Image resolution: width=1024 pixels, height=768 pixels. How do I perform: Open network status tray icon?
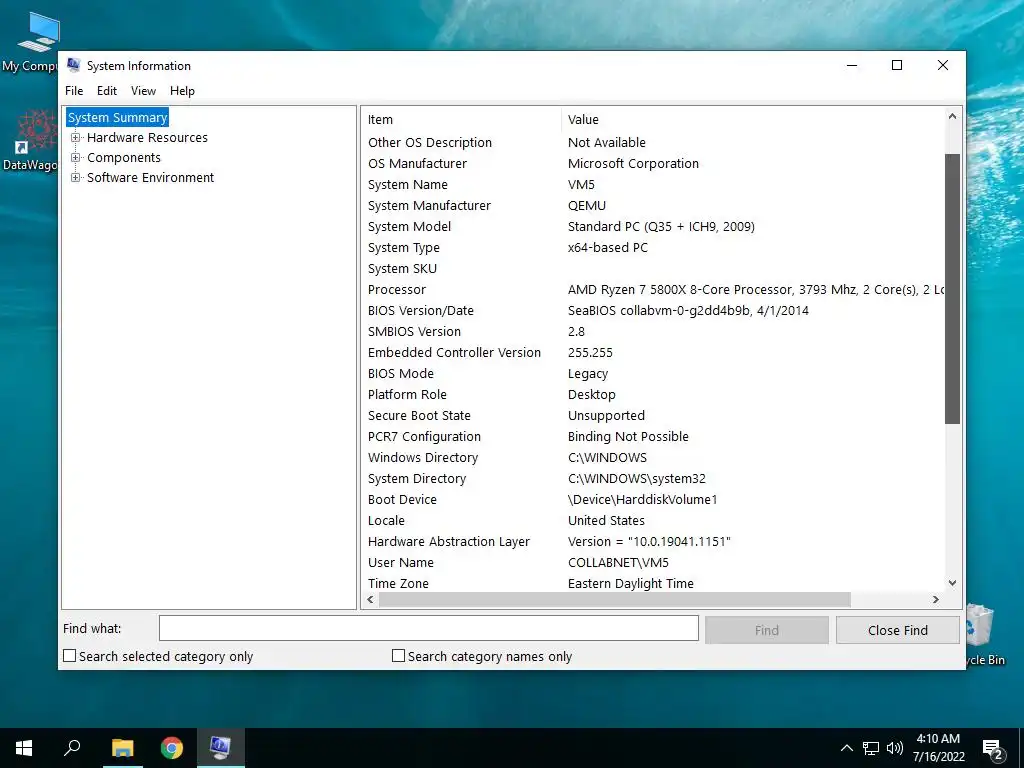click(x=871, y=748)
